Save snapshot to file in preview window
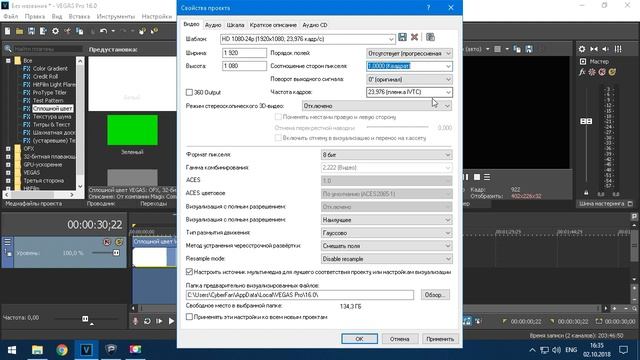The height and width of the screenshot is (360, 640). [529, 49]
